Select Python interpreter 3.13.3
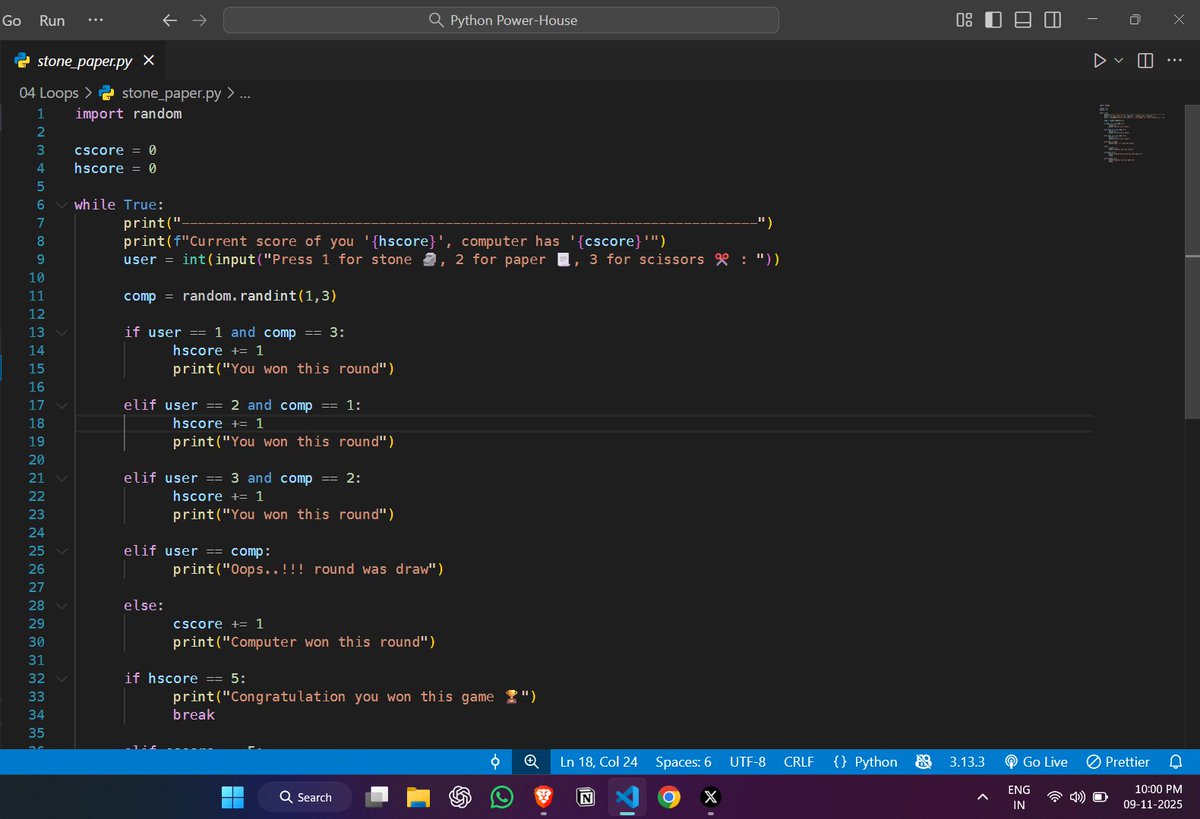Viewport: 1200px width, 819px height. 967,762
